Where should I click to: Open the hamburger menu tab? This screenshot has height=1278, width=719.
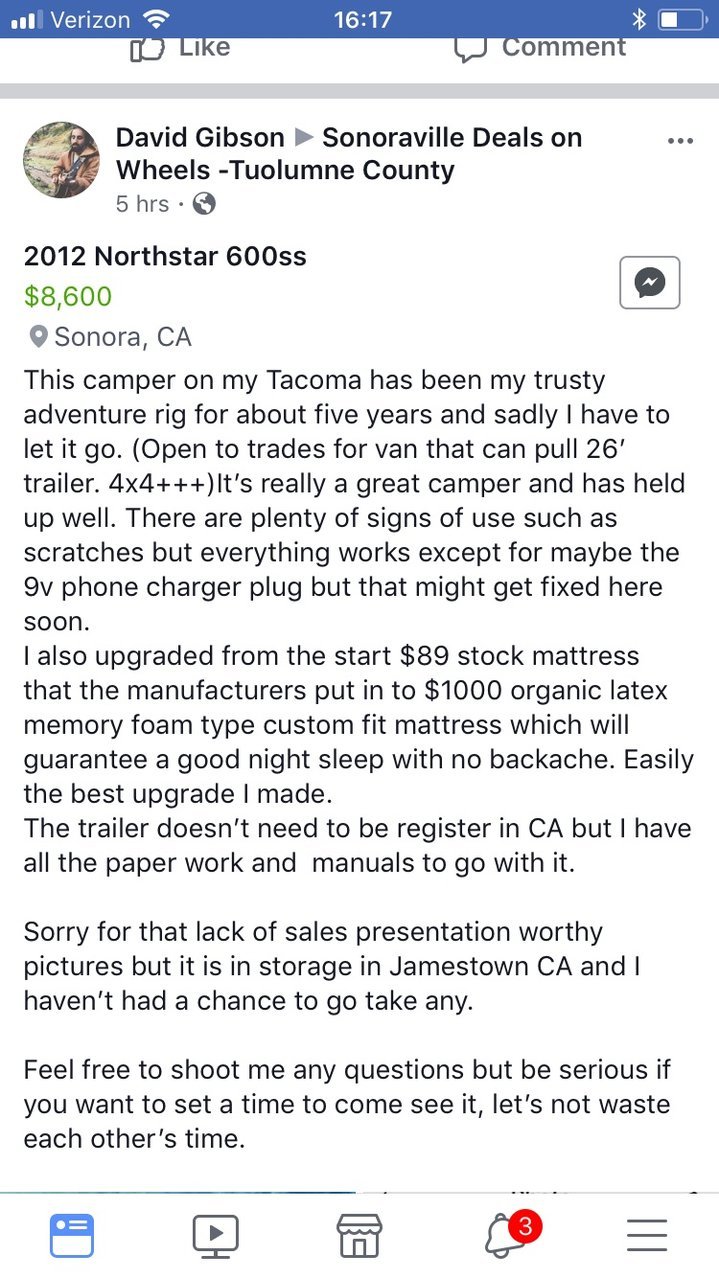click(x=647, y=1235)
